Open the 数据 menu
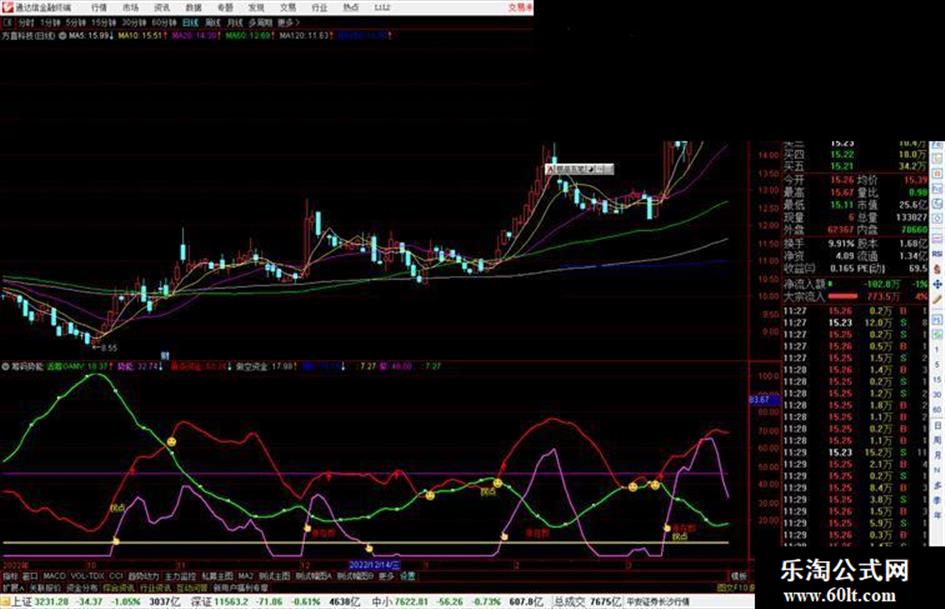 pos(193,7)
